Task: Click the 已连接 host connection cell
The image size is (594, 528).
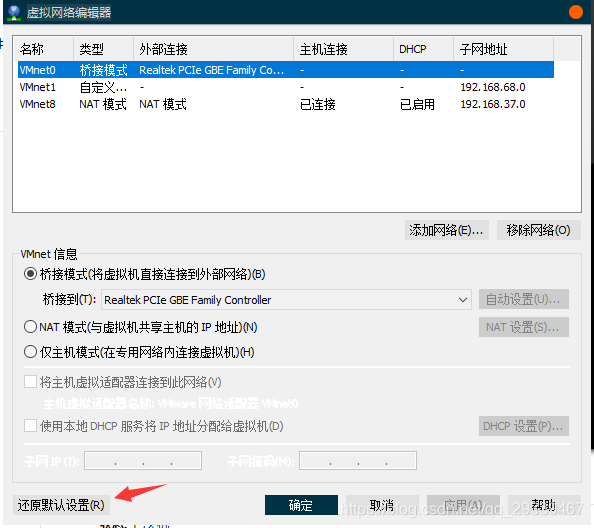Action: [x=317, y=104]
